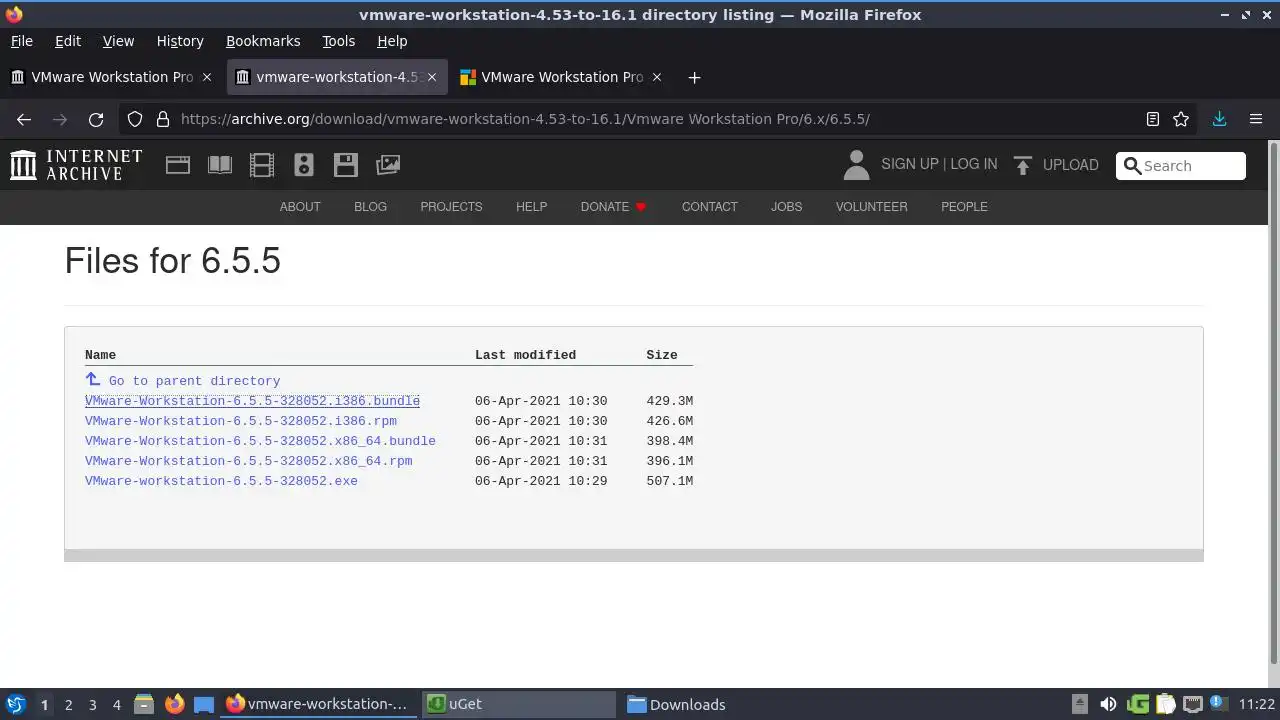Image resolution: width=1280 pixels, height=720 pixels.
Task: Click the site security padlock icon
Action: pyautogui.click(x=163, y=119)
